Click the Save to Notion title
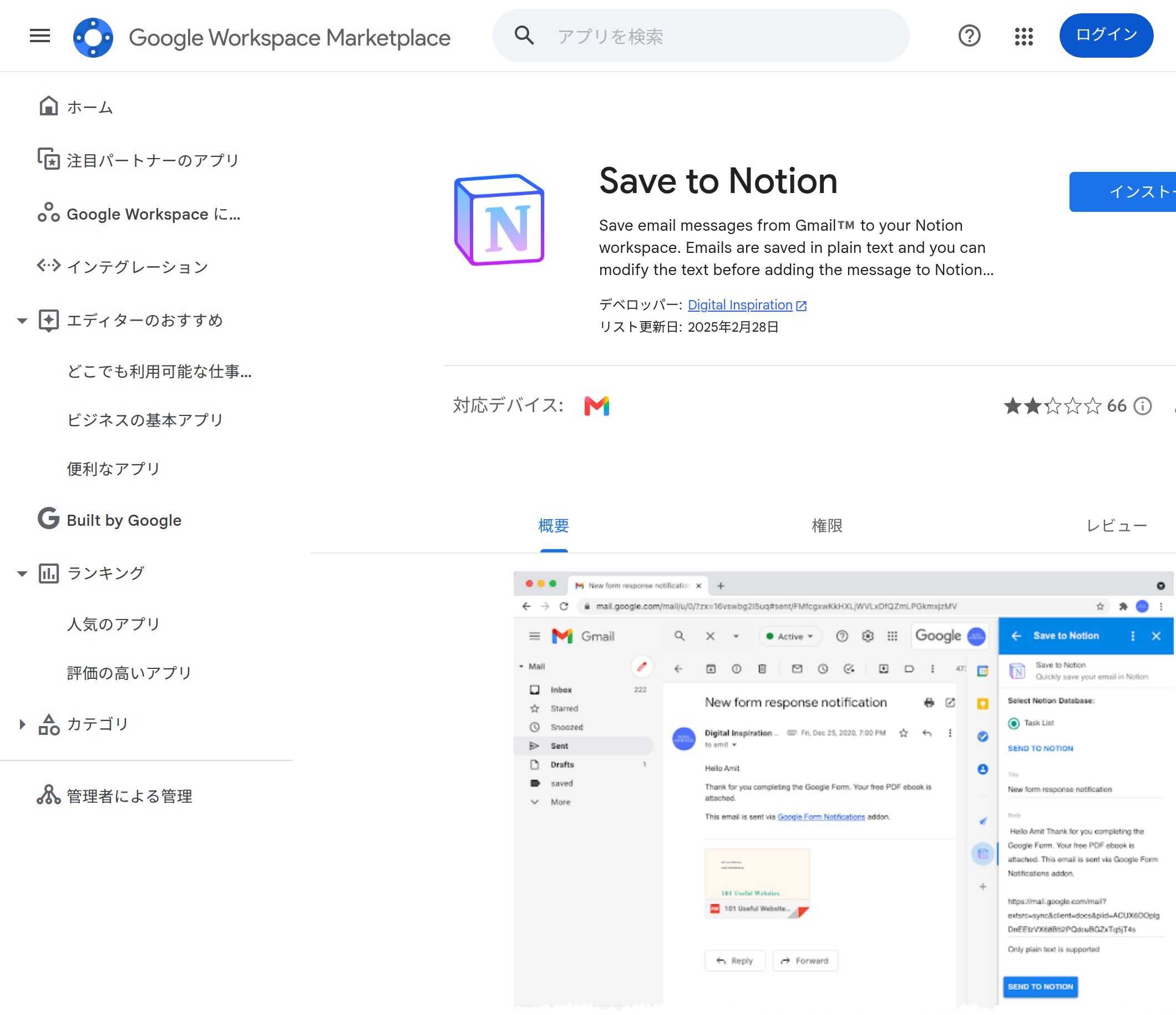 pos(718,181)
